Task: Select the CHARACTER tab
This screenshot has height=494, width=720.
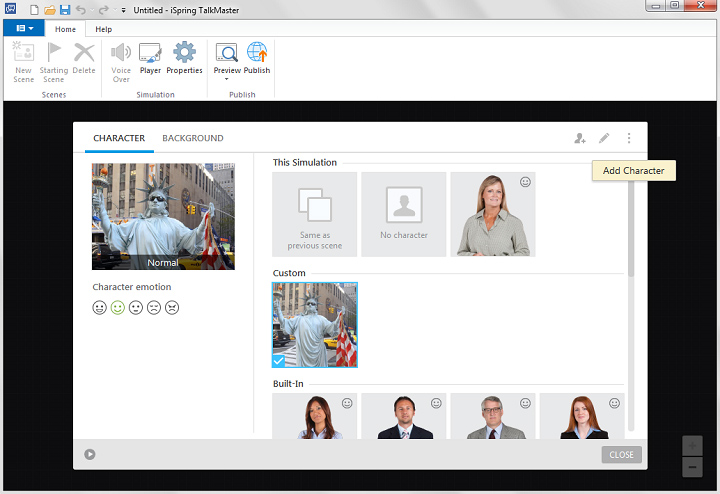Action: (119, 138)
